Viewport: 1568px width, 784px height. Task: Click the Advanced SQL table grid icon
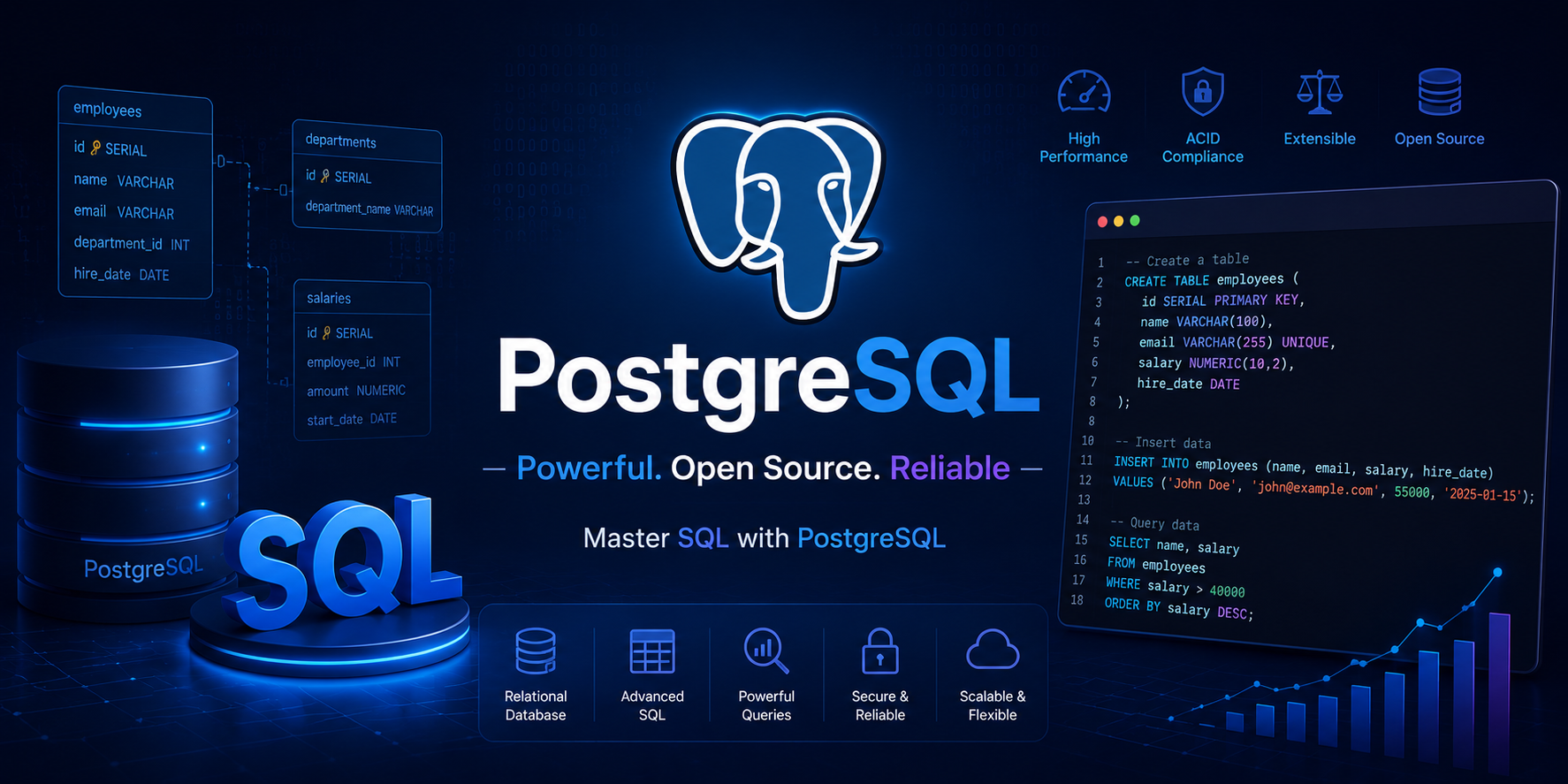pyautogui.click(x=652, y=651)
